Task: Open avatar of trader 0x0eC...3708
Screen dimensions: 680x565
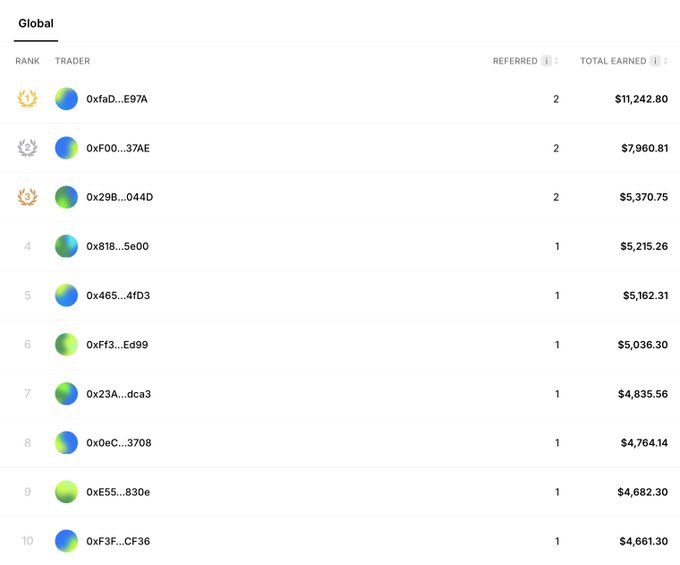Action: pos(66,443)
